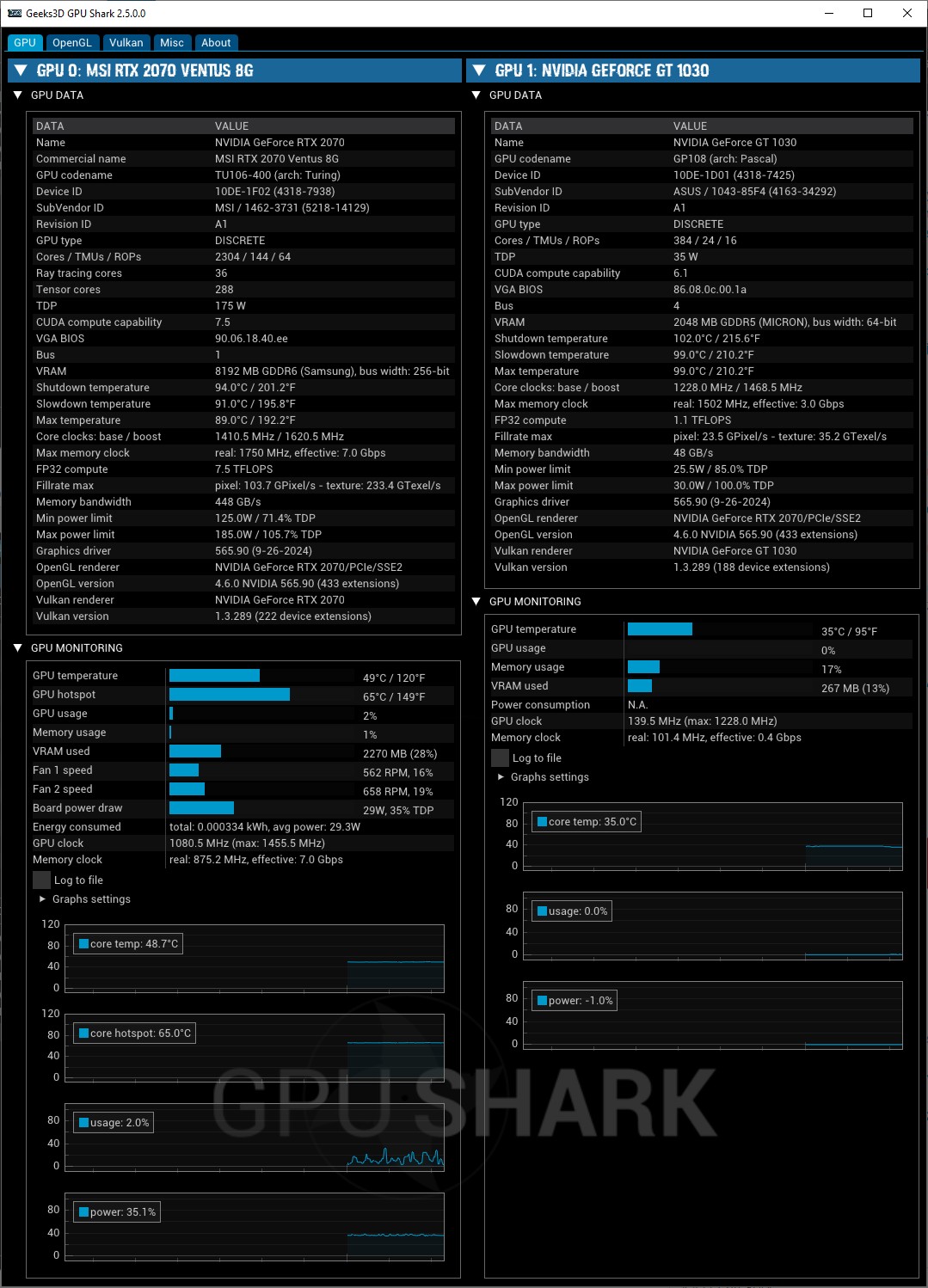The height and width of the screenshot is (1288, 928).
Task: Select '7.5 TFLOPS' FP32 compute value
Action: [244, 469]
